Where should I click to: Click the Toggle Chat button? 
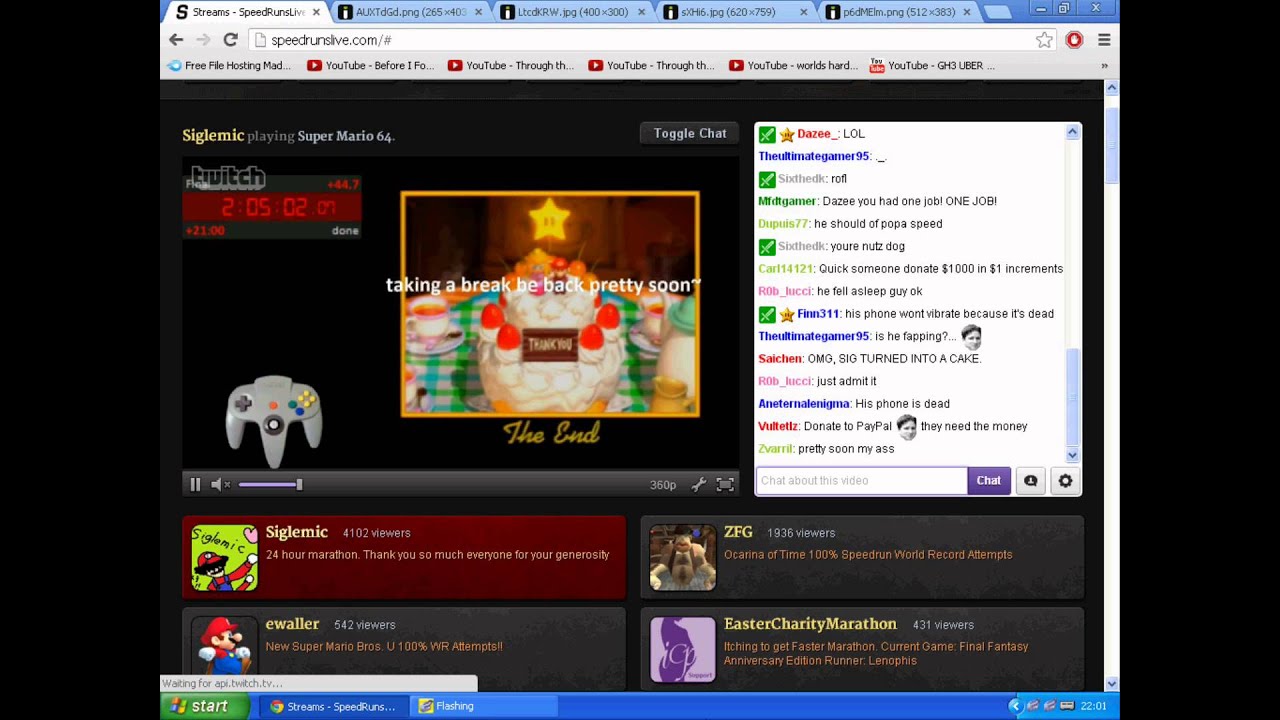coord(690,133)
